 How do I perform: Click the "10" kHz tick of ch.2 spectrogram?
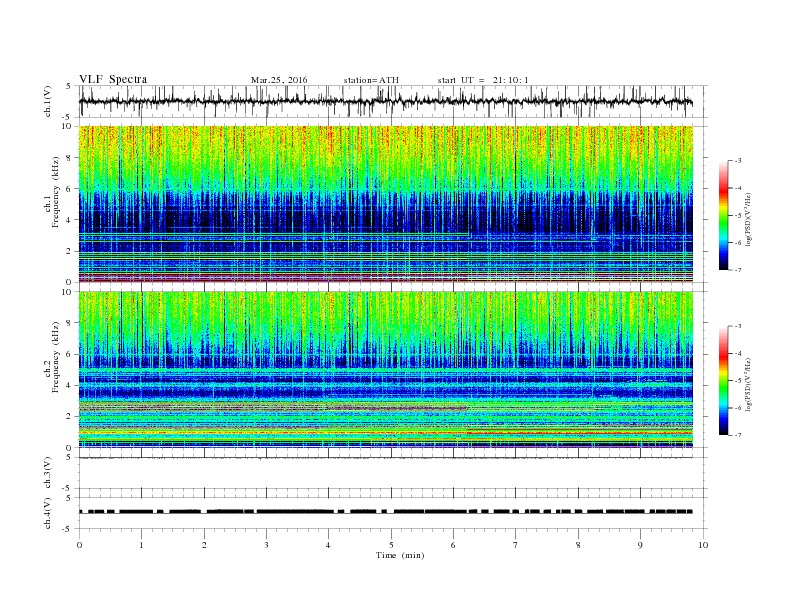pos(67,291)
